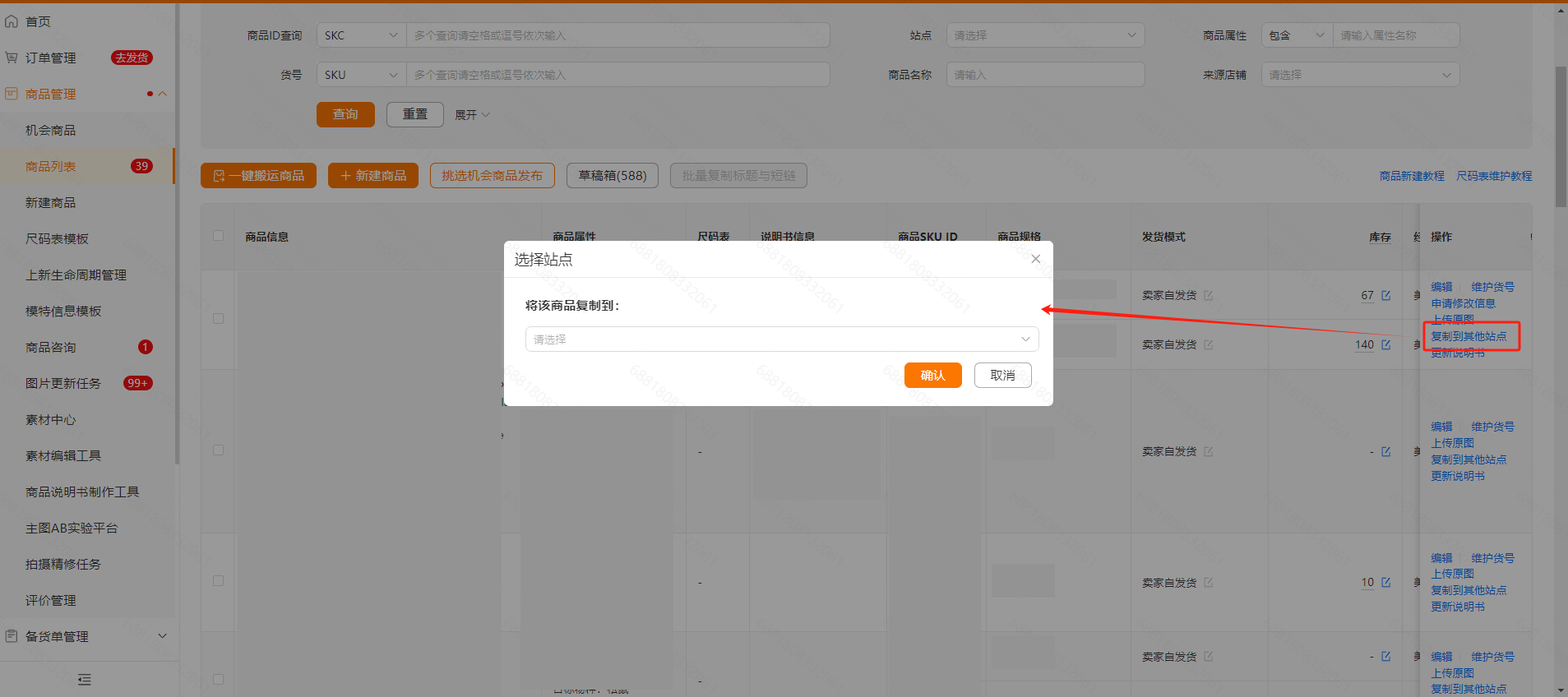Go to 素材中心 in sidebar menu
Image resolution: width=1568 pixels, height=697 pixels.
click(x=50, y=419)
